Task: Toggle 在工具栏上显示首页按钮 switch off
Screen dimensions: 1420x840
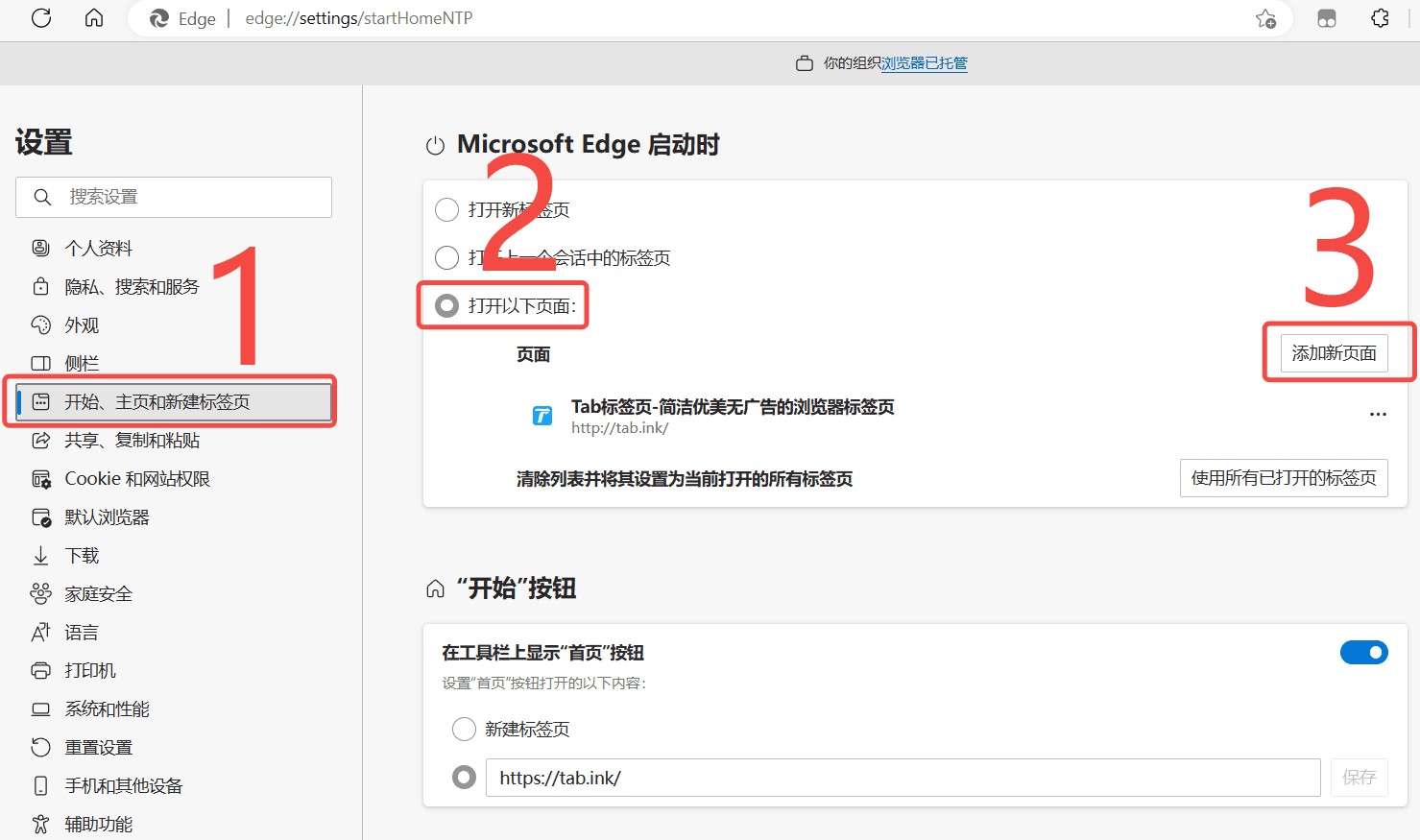Action: tap(1363, 653)
